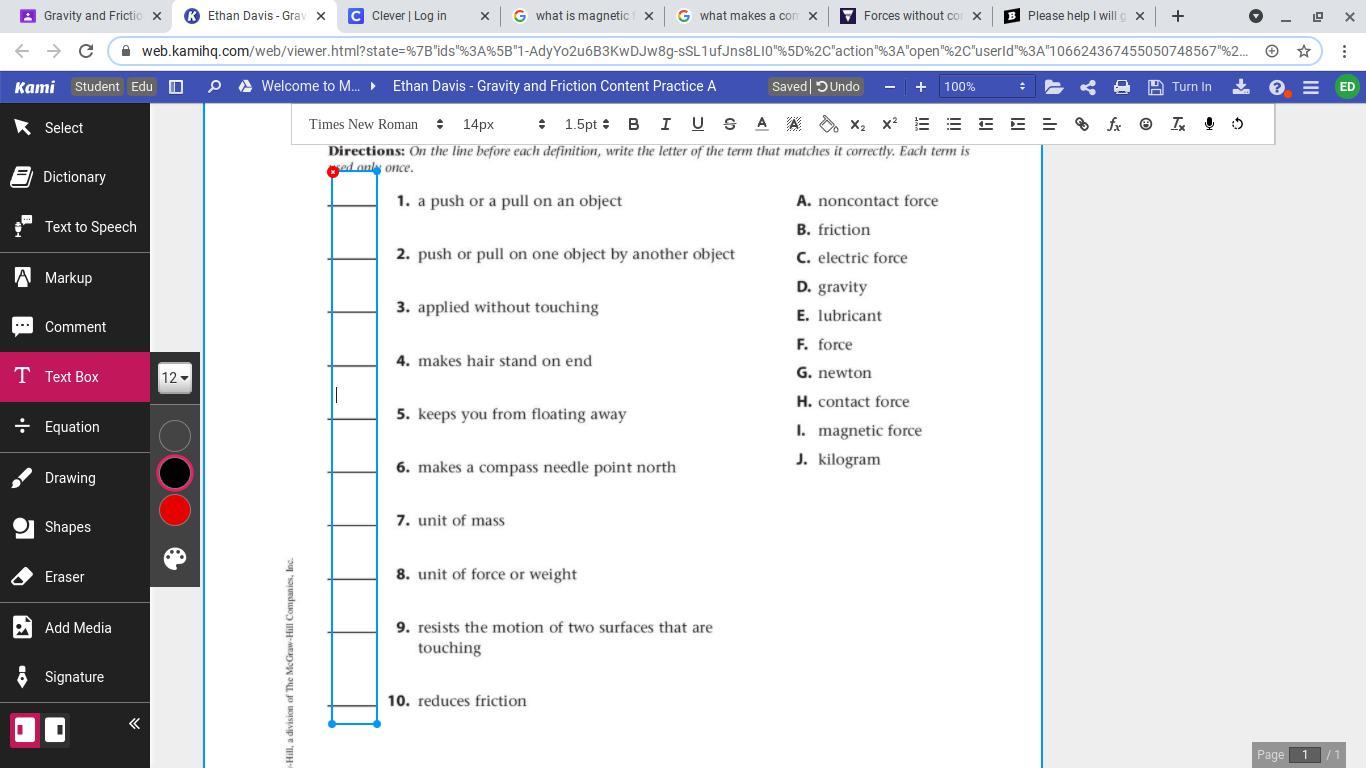Screen dimensions: 1366x768
Task: Click the Turn In button
Action: pyautogui.click(x=1180, y=87)
